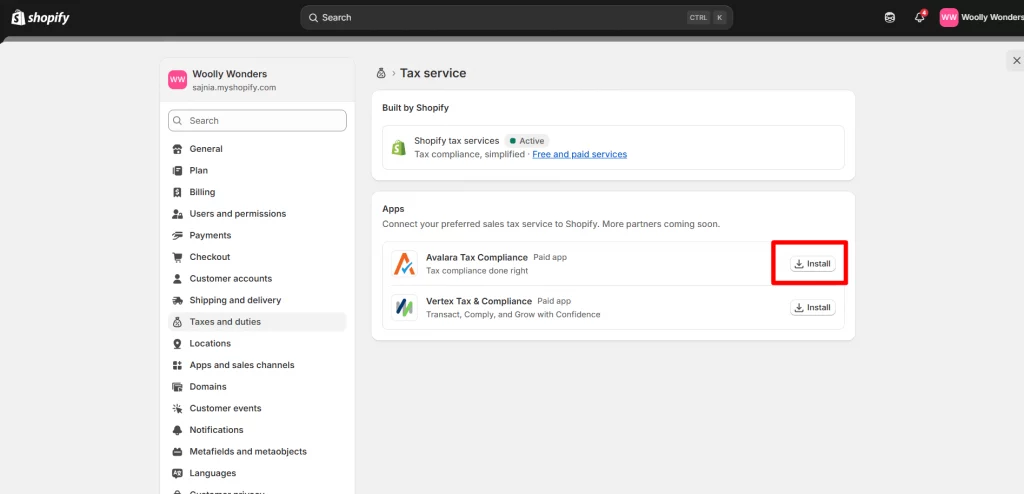The image size is (1024, 494).
Task: Open Customer events settings
Action: click(x=257, y=408)
